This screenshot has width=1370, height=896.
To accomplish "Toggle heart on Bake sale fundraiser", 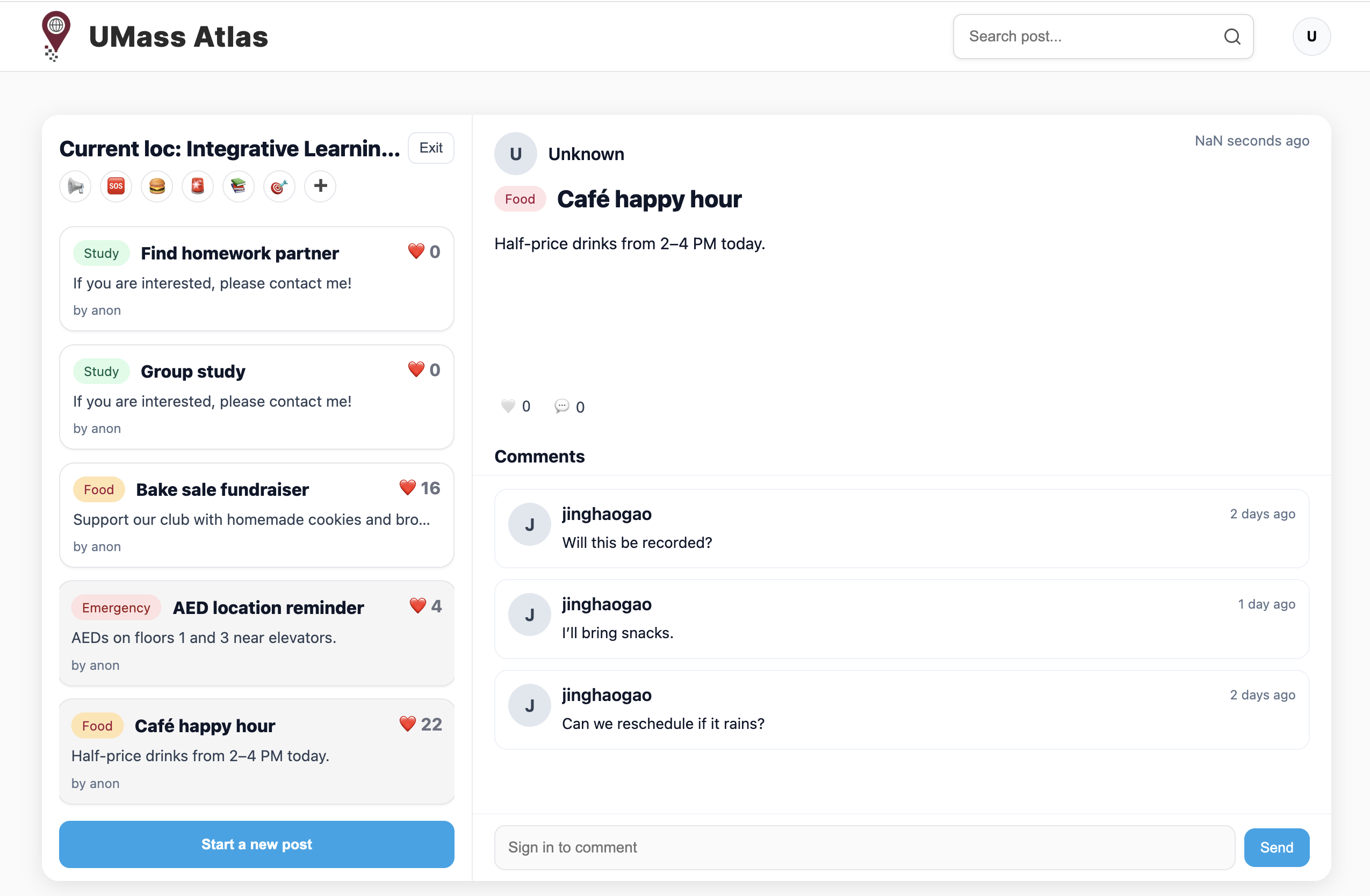I will [x=408, y=488].
